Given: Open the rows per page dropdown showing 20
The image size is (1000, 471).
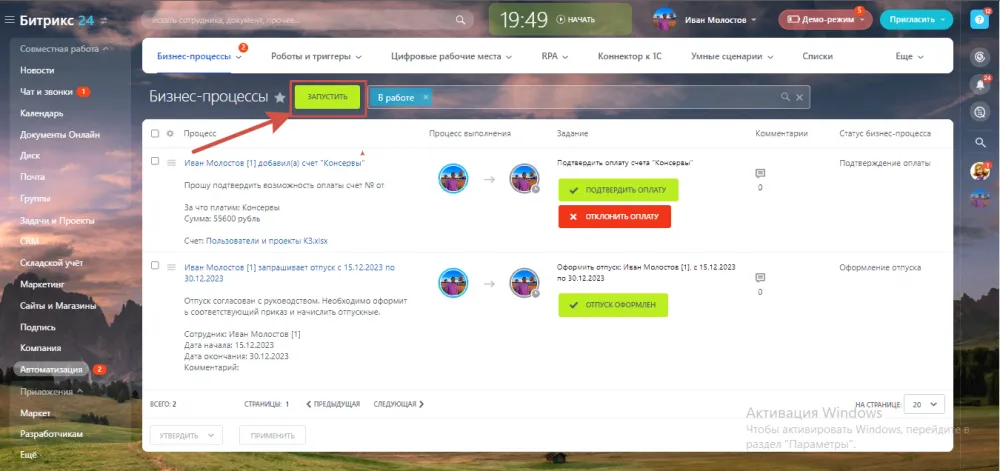Looking at the screenshot, I should point(924,404).
